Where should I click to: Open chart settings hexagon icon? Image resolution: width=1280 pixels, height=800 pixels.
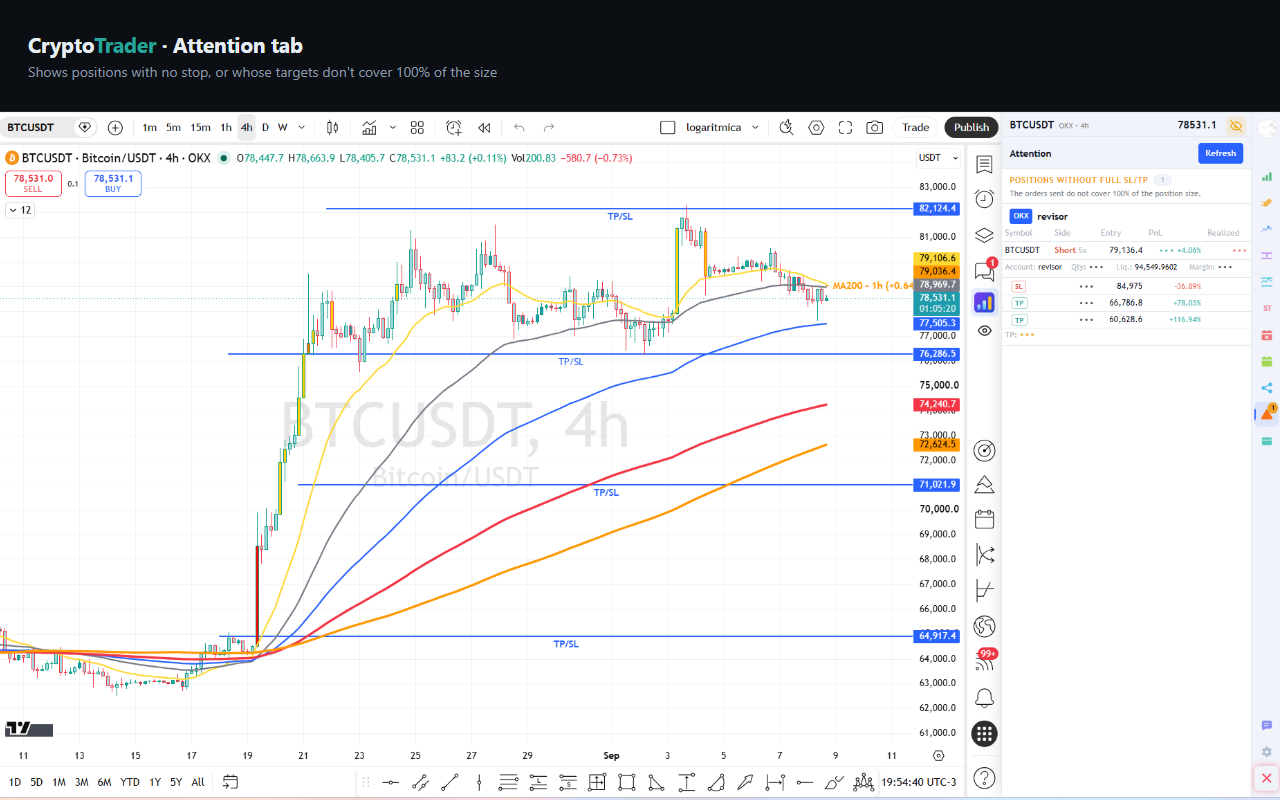pos(816,127)
